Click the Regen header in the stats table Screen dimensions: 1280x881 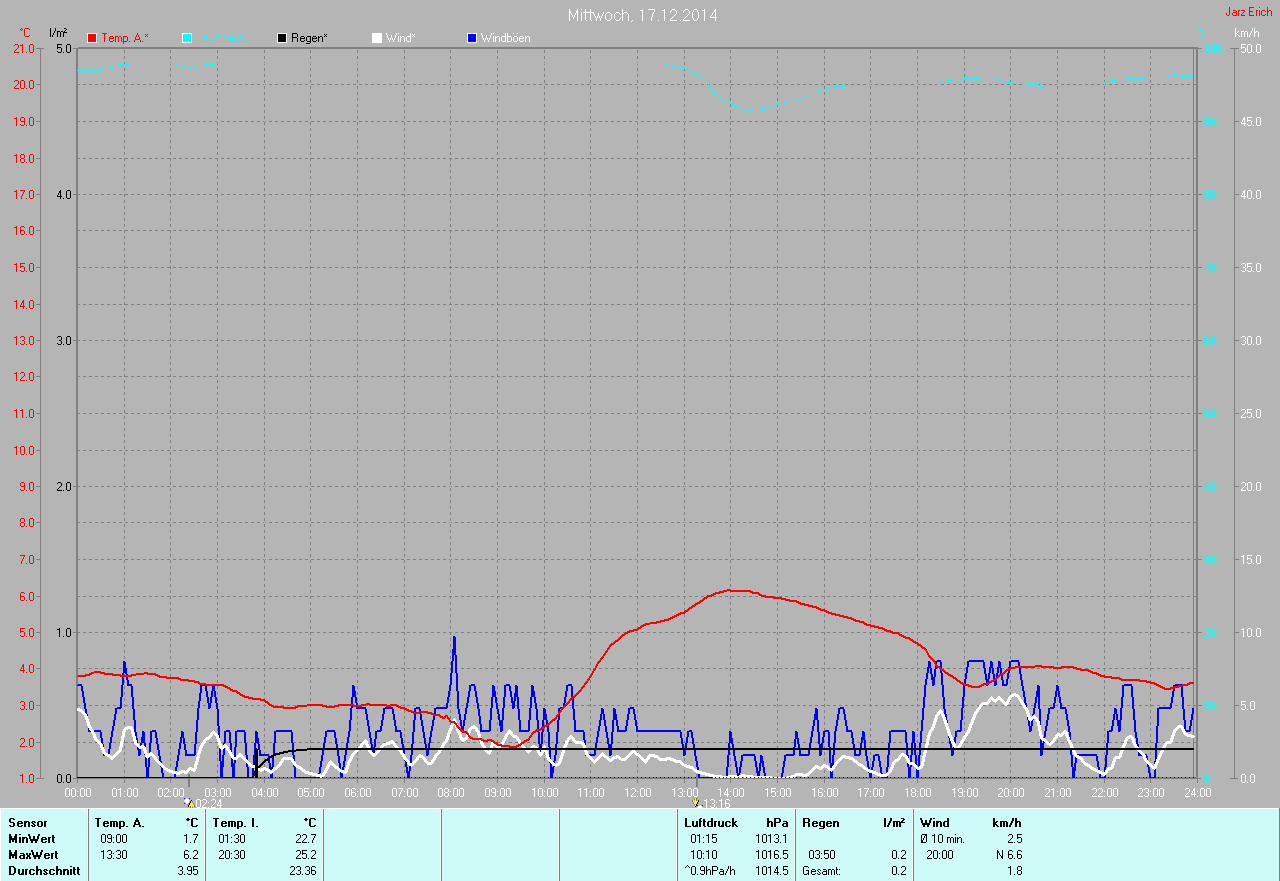click(821, 822)
